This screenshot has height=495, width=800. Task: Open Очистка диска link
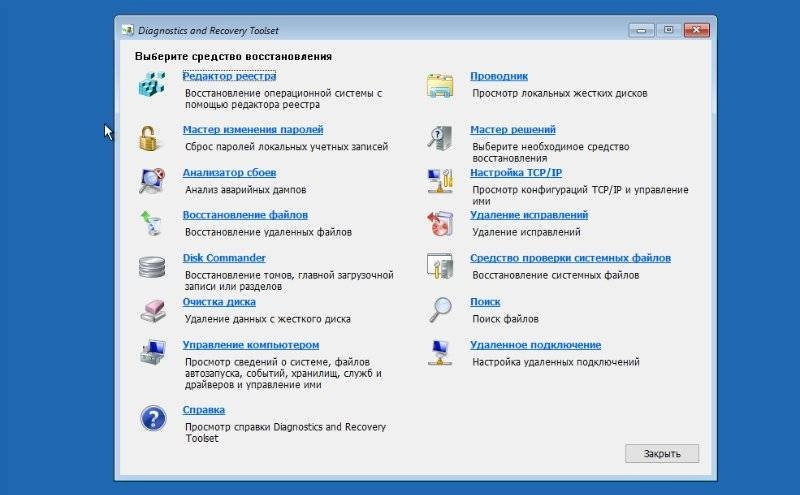[x=219, y=302]
